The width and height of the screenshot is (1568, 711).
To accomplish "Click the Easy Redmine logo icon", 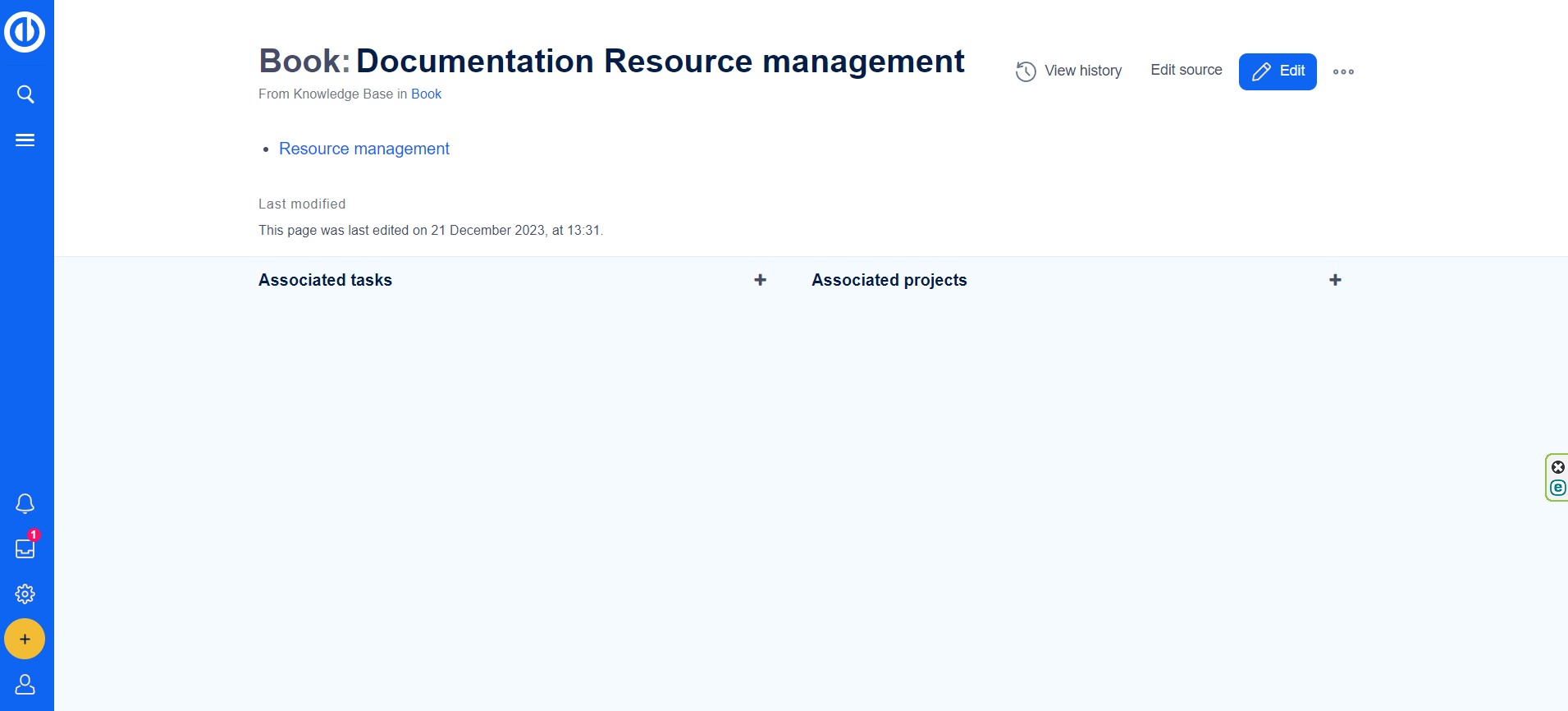I will 25,32.
